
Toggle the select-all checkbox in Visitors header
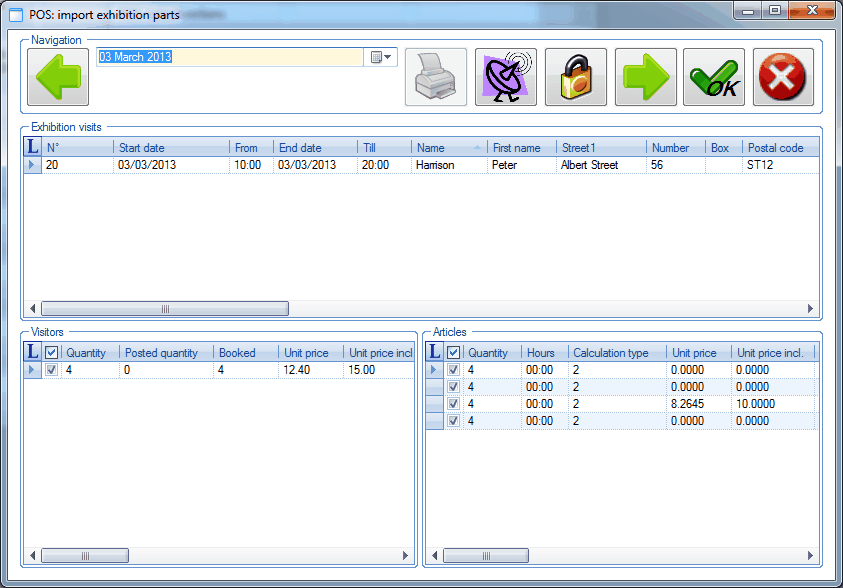pyautogui.click(x=51, y=353)
